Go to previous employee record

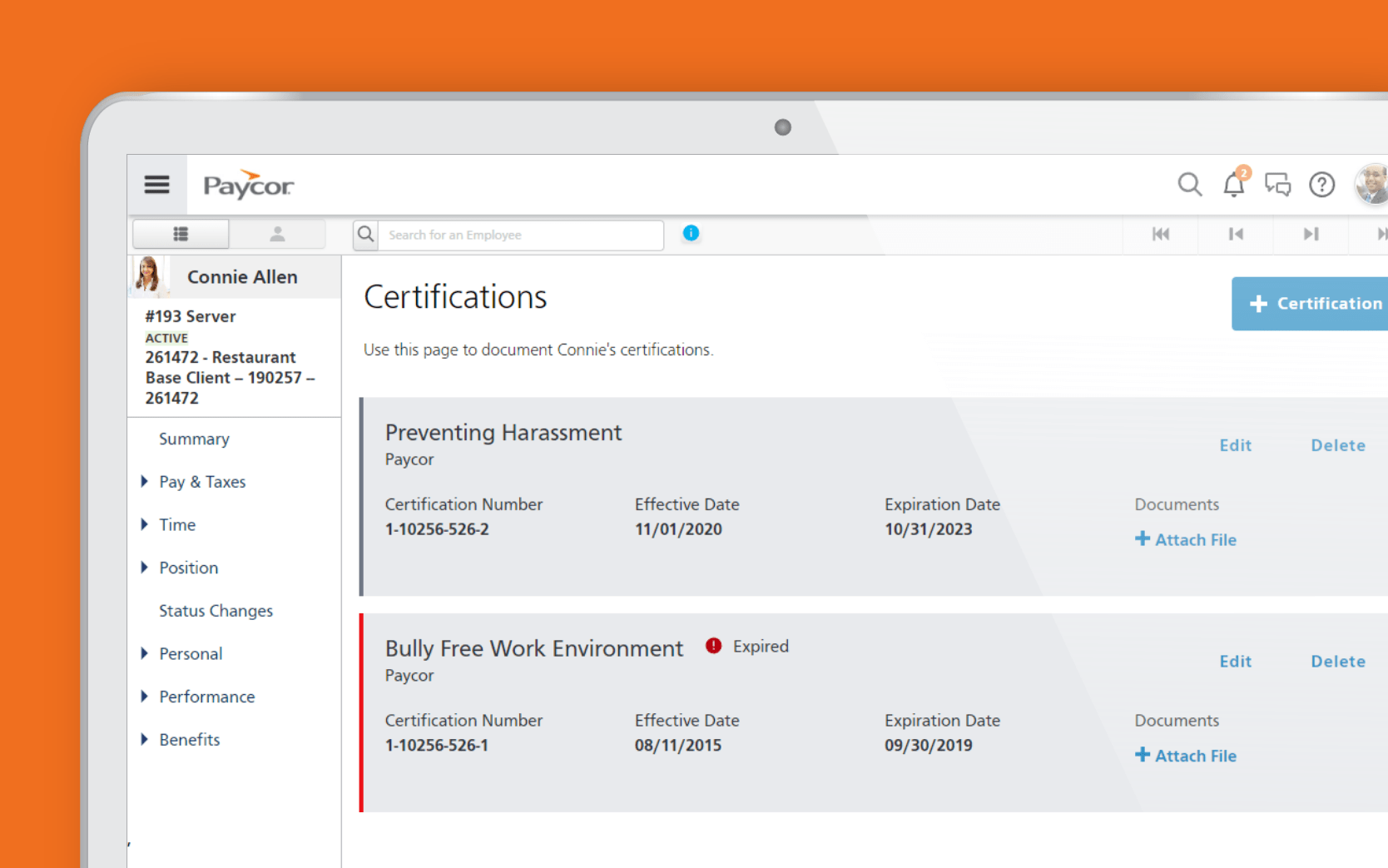pos(1236,234)
